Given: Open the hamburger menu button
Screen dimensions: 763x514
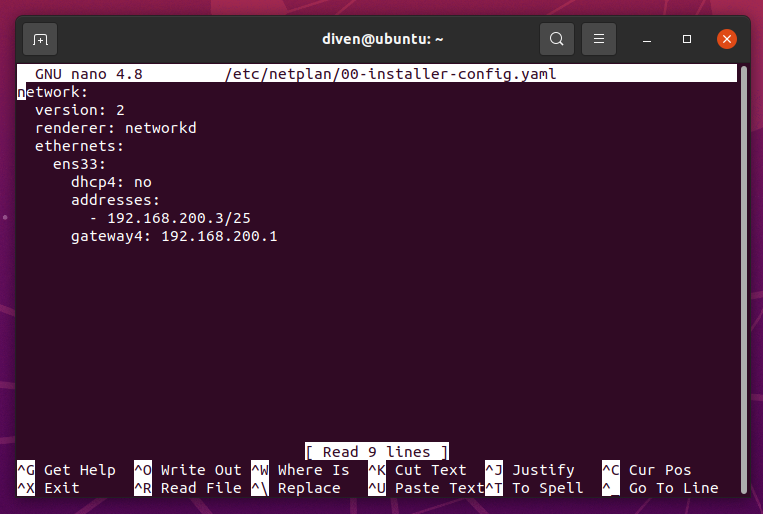Looking at the screenshot, I should point(599,40).
